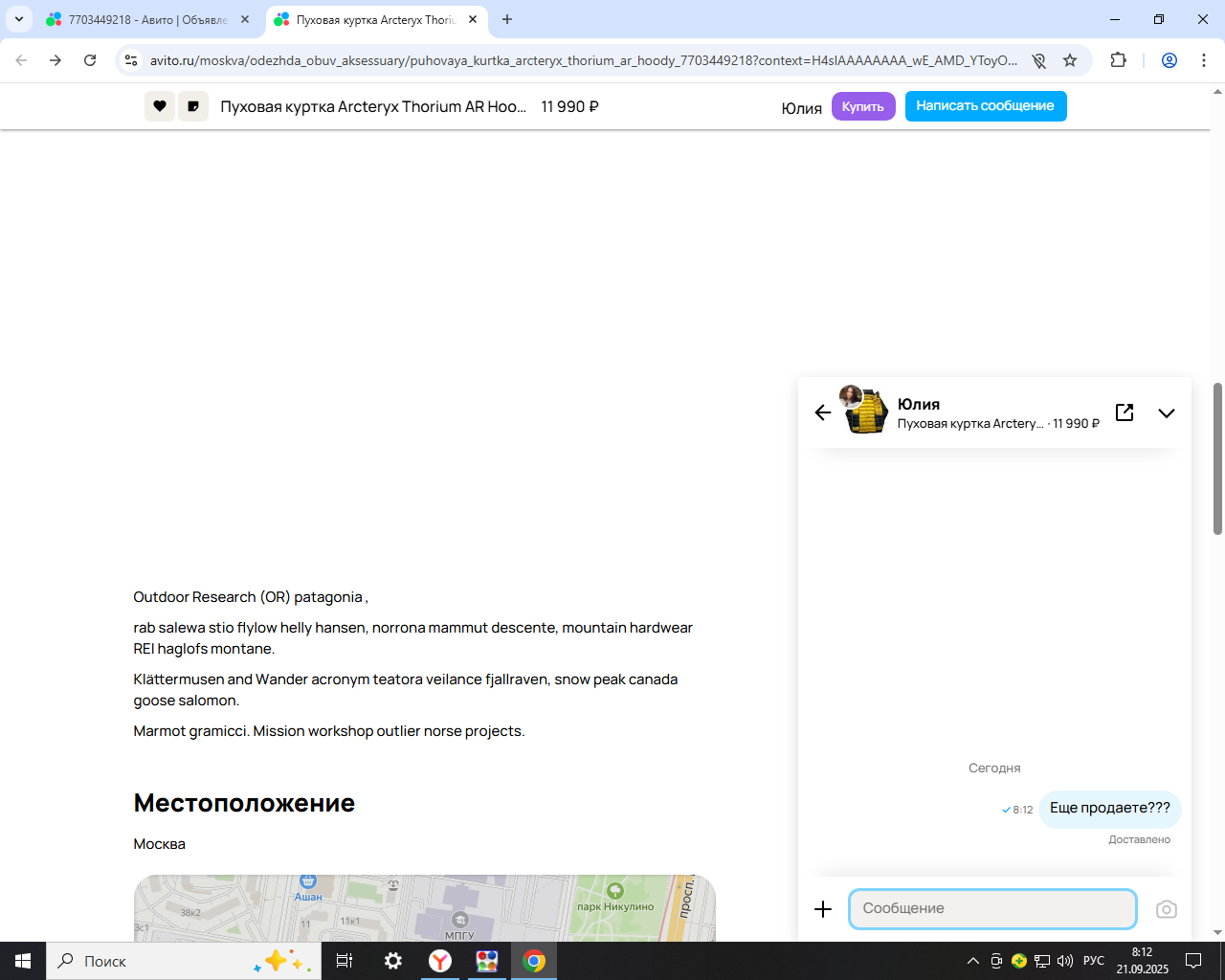Click the Сегодня date label in chat

[994, 768]
